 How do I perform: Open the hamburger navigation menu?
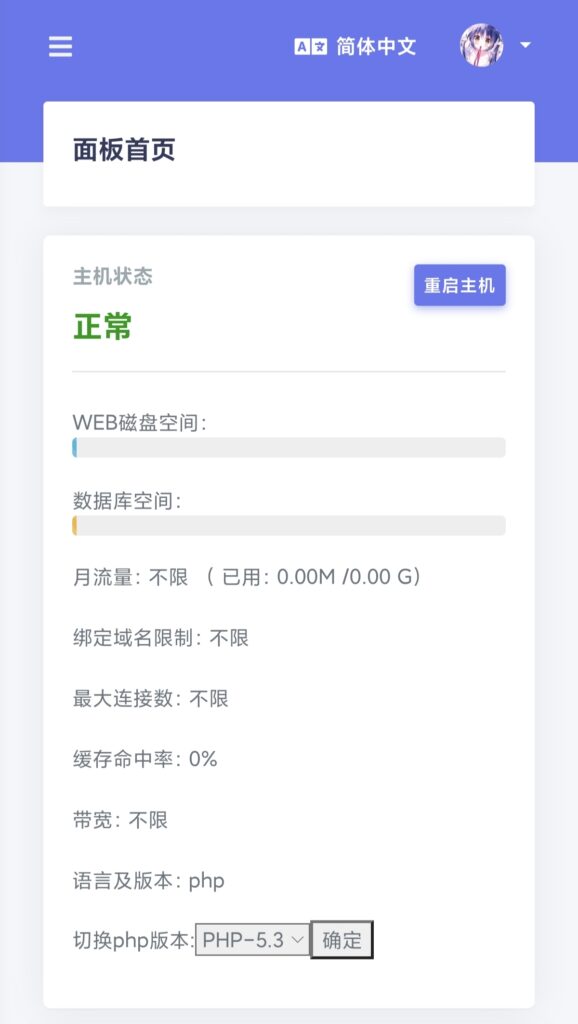59,44
